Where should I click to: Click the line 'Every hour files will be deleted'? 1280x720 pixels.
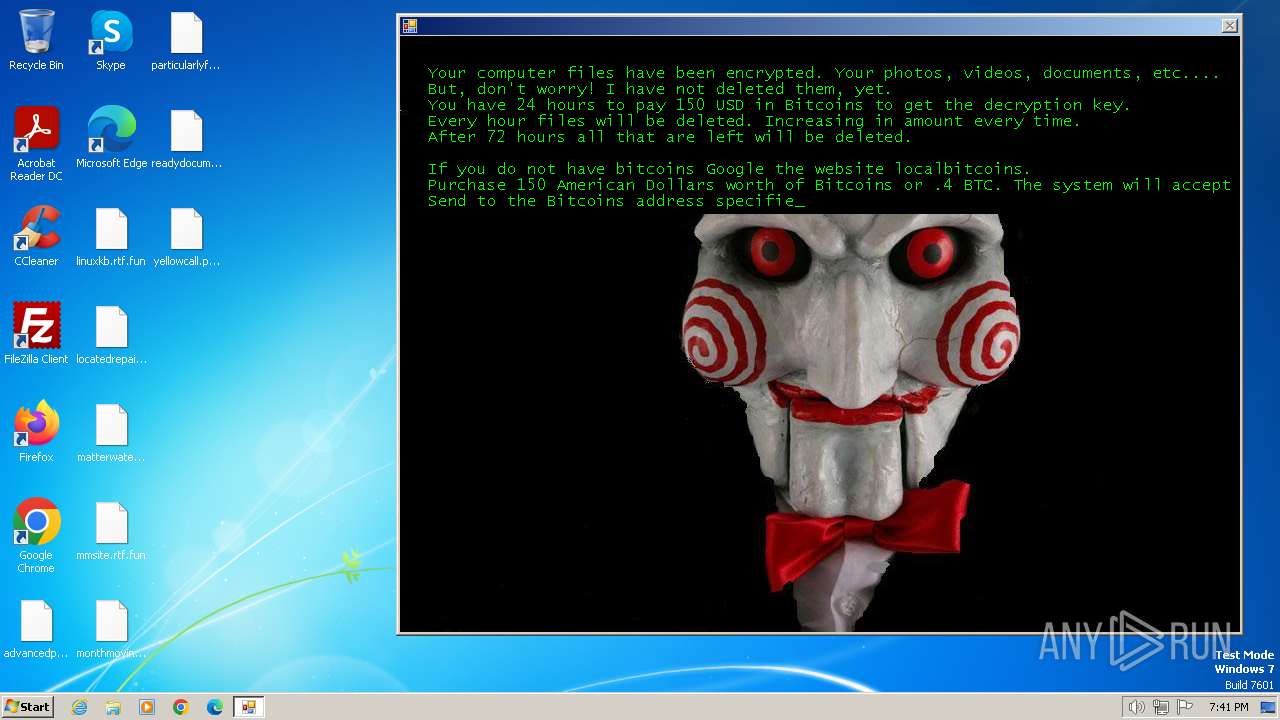pos(754,121)
